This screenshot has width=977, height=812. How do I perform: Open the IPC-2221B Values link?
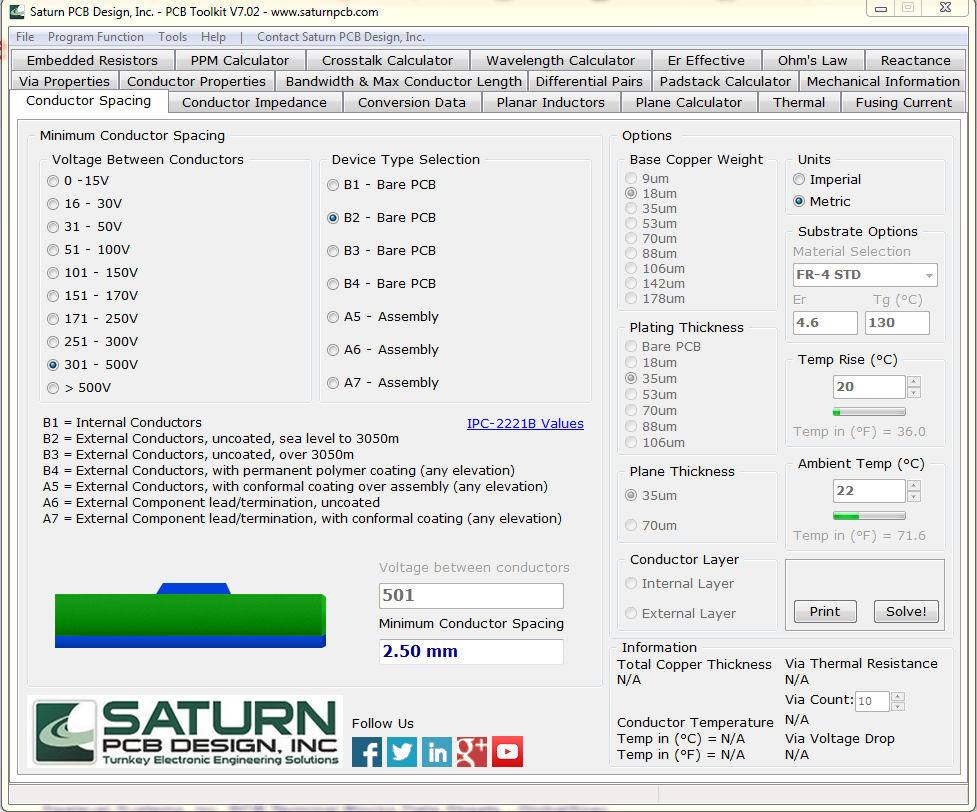point(525,423)
